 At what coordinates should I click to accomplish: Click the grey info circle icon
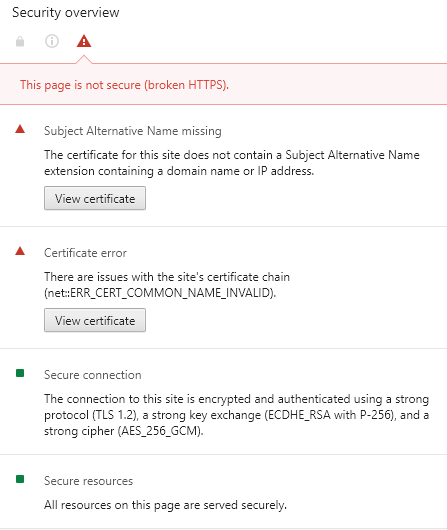point(52,41)
